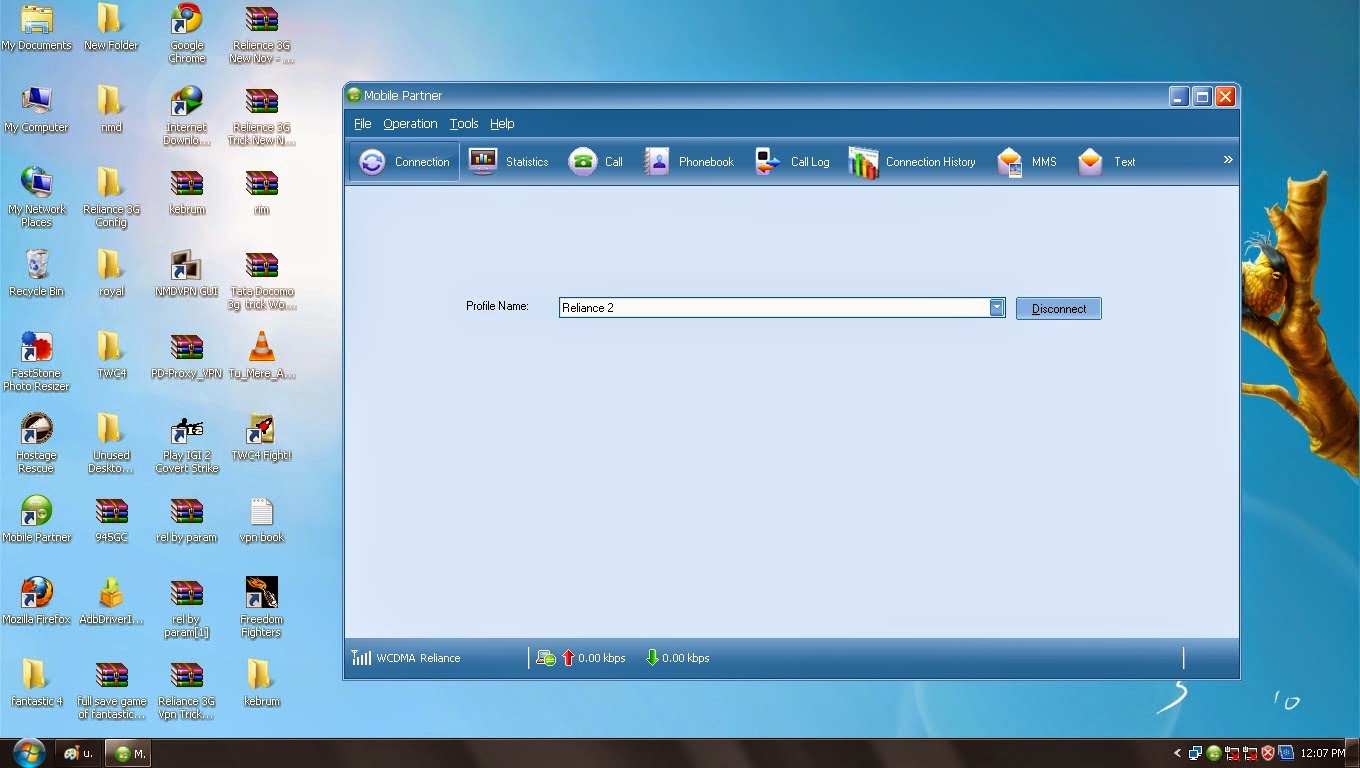Select the My Network Places icon
1360x768 pixels.
(x=37, y=198)
